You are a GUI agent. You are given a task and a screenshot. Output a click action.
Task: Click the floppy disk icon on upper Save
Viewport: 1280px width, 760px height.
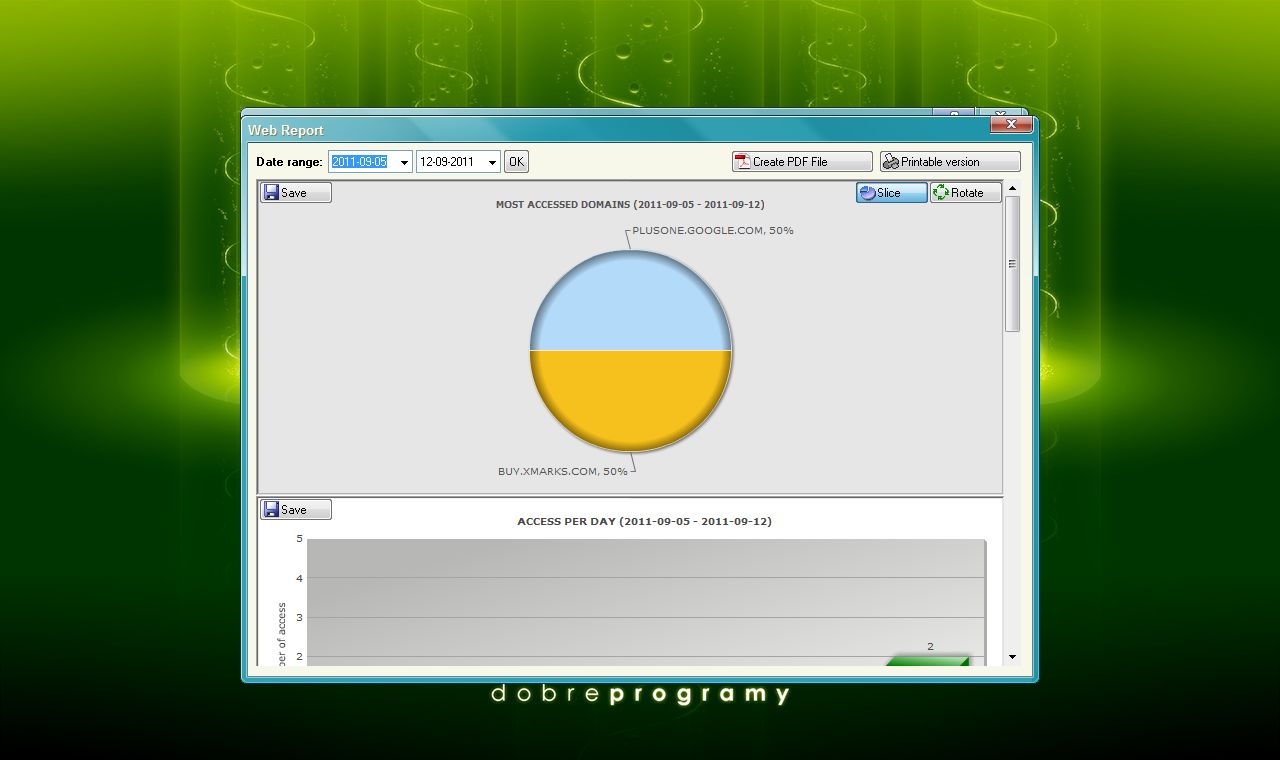[x=271, y=193]
